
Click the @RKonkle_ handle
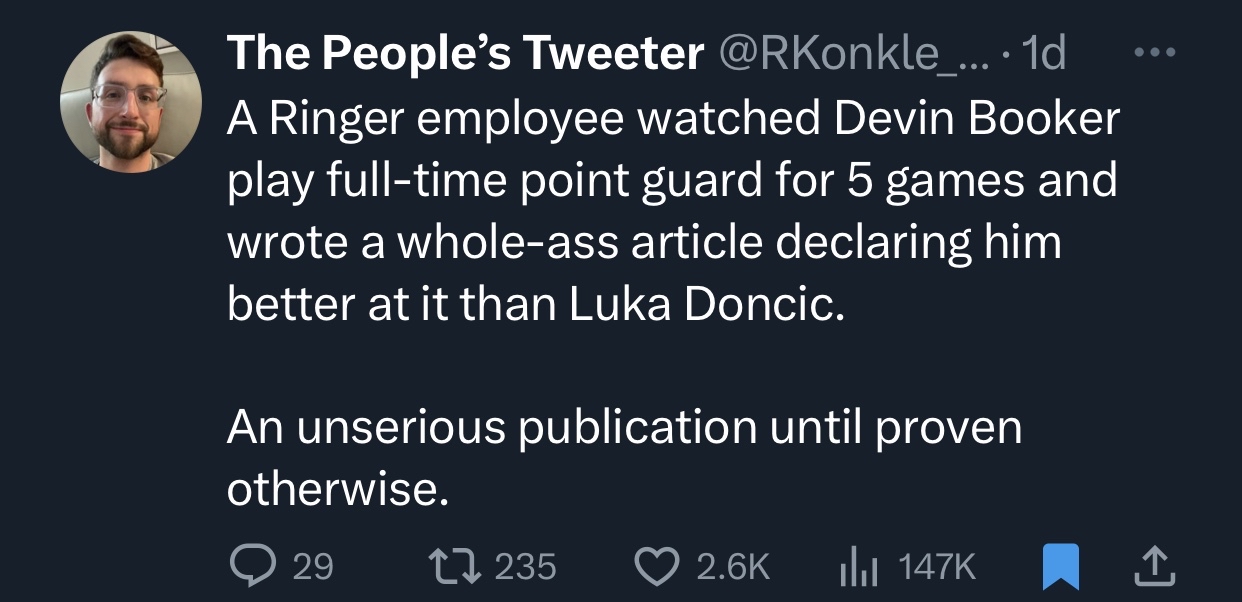tap(848, 54)
